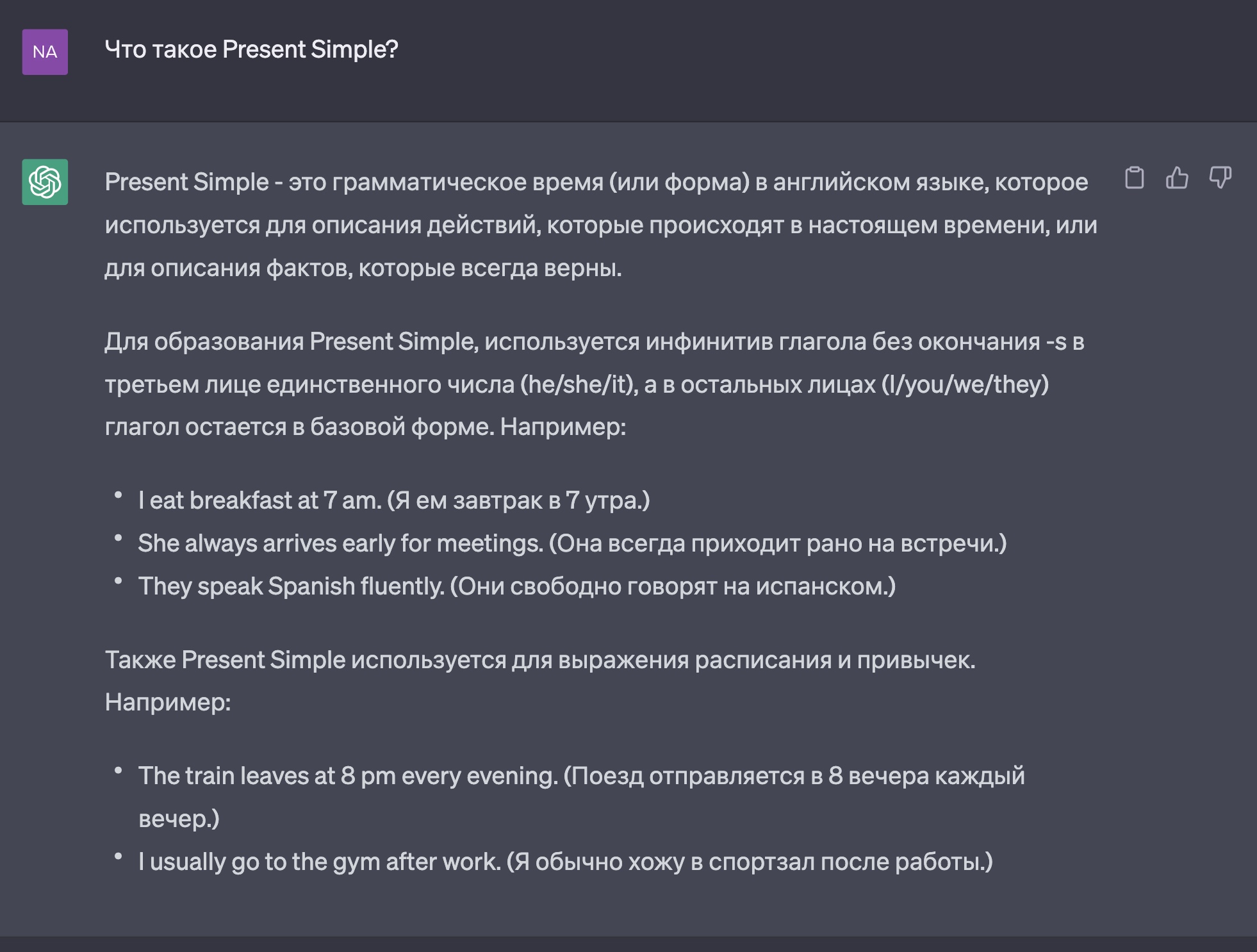The image size is (1257, 952).
Task: Click the green ChatGPT logo avatar
Action: pos(45,182)
